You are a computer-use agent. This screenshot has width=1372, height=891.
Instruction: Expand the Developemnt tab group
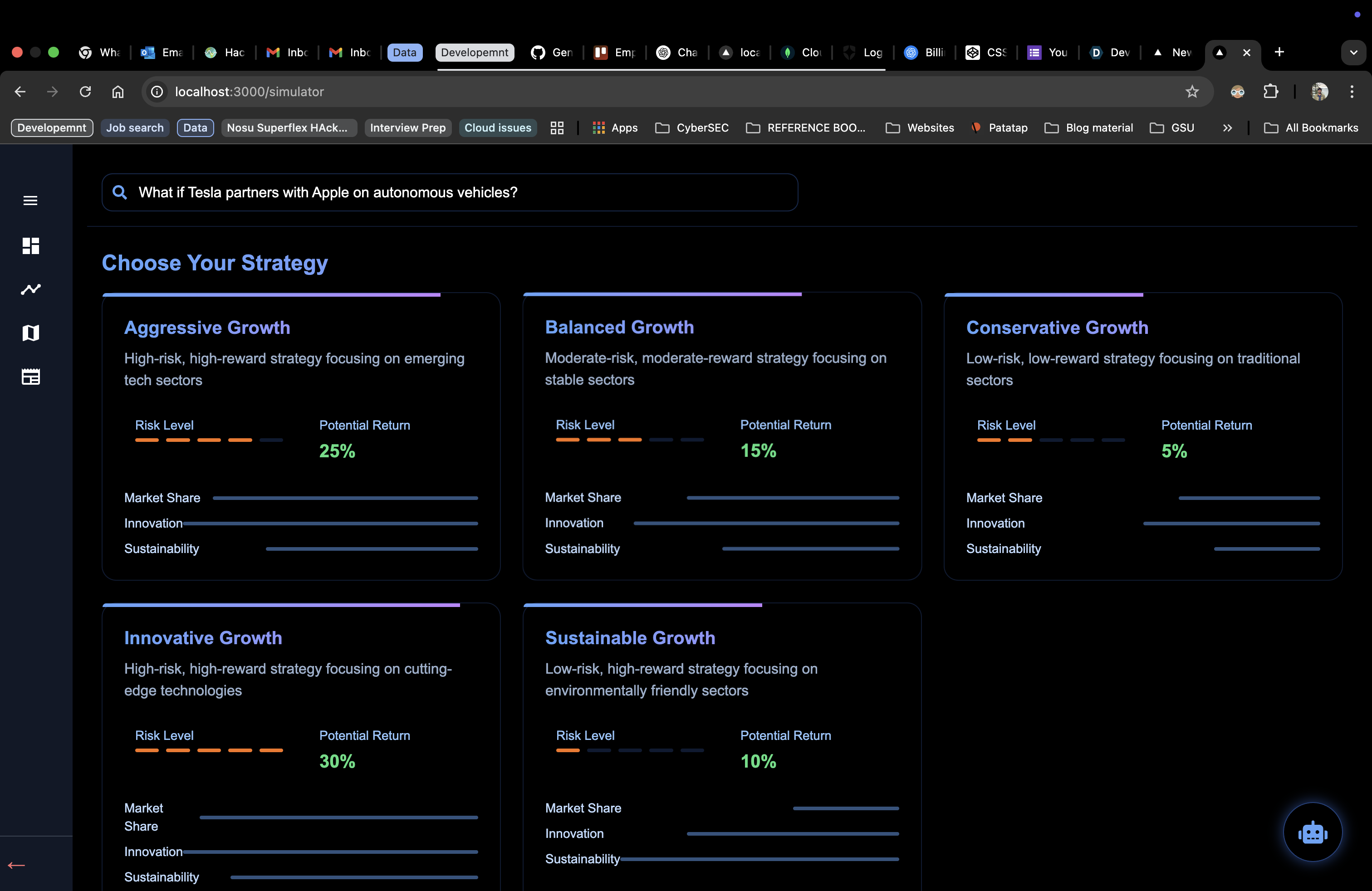coord(475,53)
